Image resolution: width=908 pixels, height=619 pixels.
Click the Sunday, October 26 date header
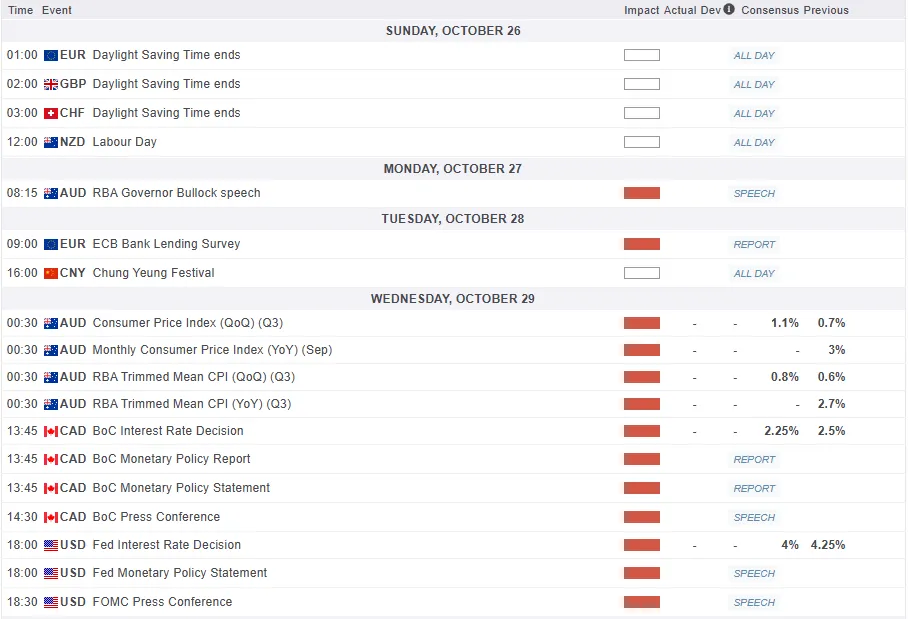[453, 31]
